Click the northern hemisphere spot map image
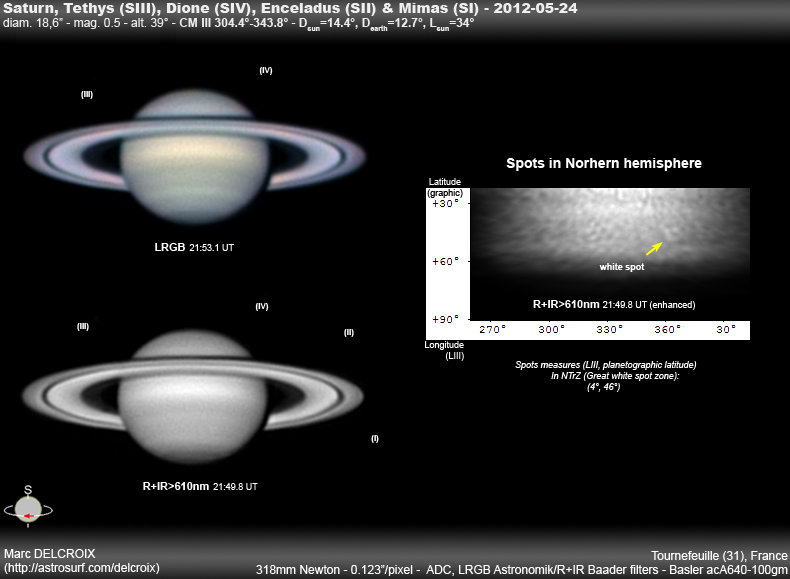Image resolution: width=790 pixels, height=579 pixels. coord(610,254)
